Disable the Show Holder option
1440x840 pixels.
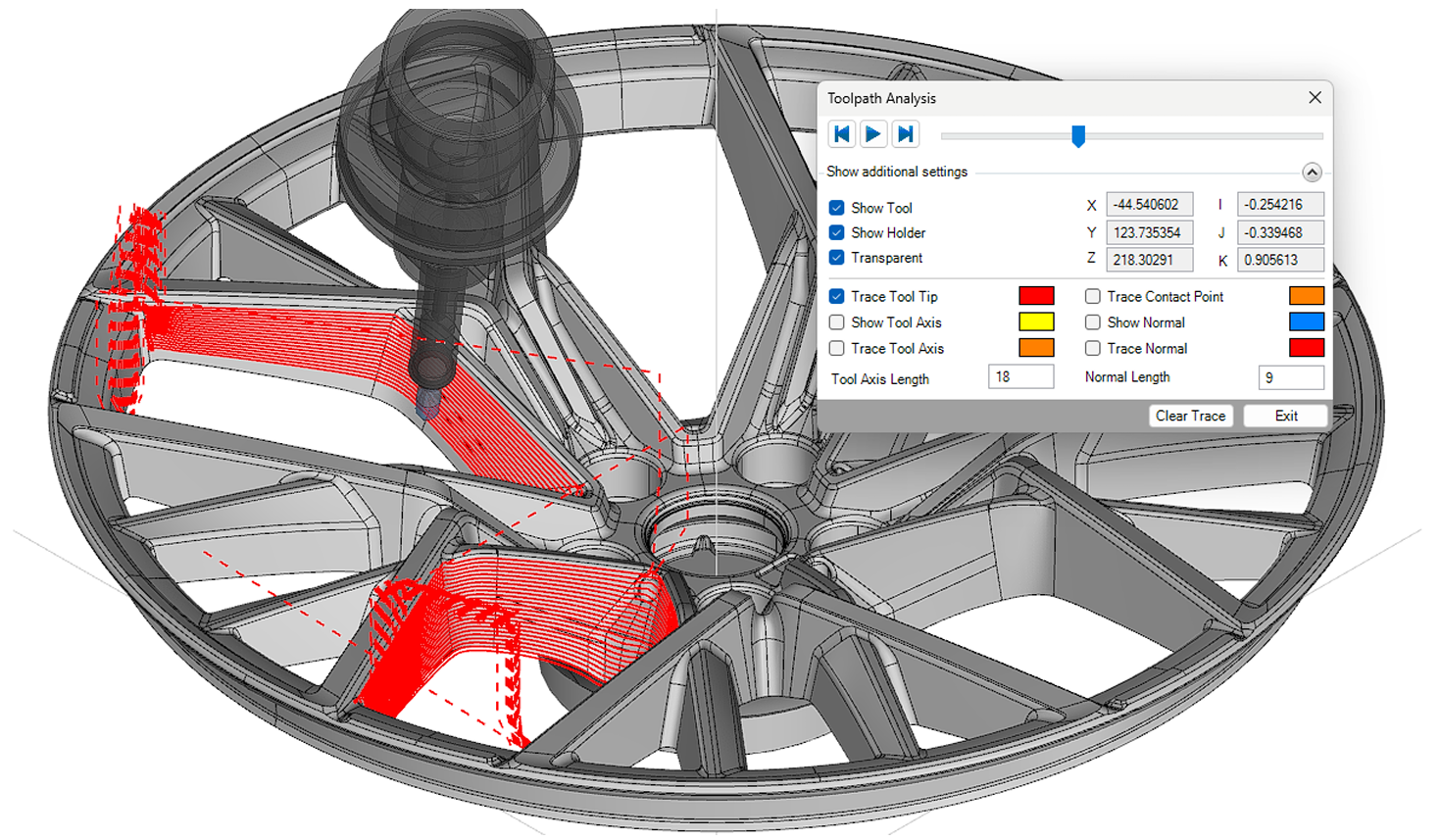(x=836, y=232)
